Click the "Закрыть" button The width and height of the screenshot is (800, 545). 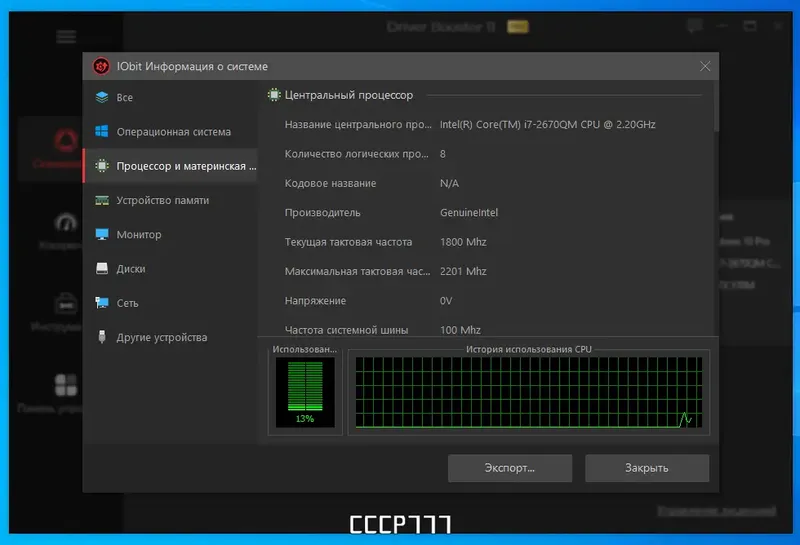tap(647, 468)
